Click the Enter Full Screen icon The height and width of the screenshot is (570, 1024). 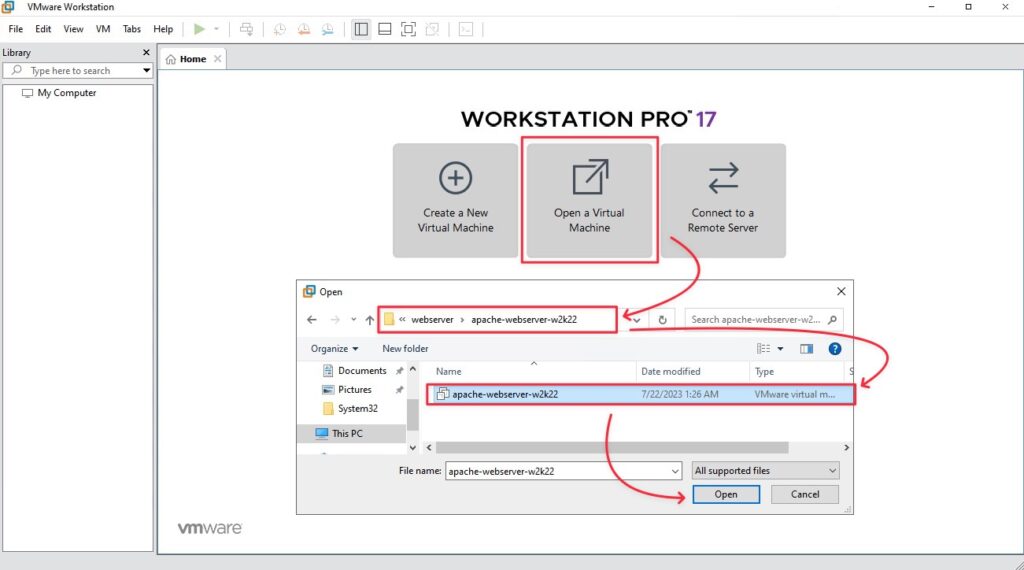click(408, 29)
